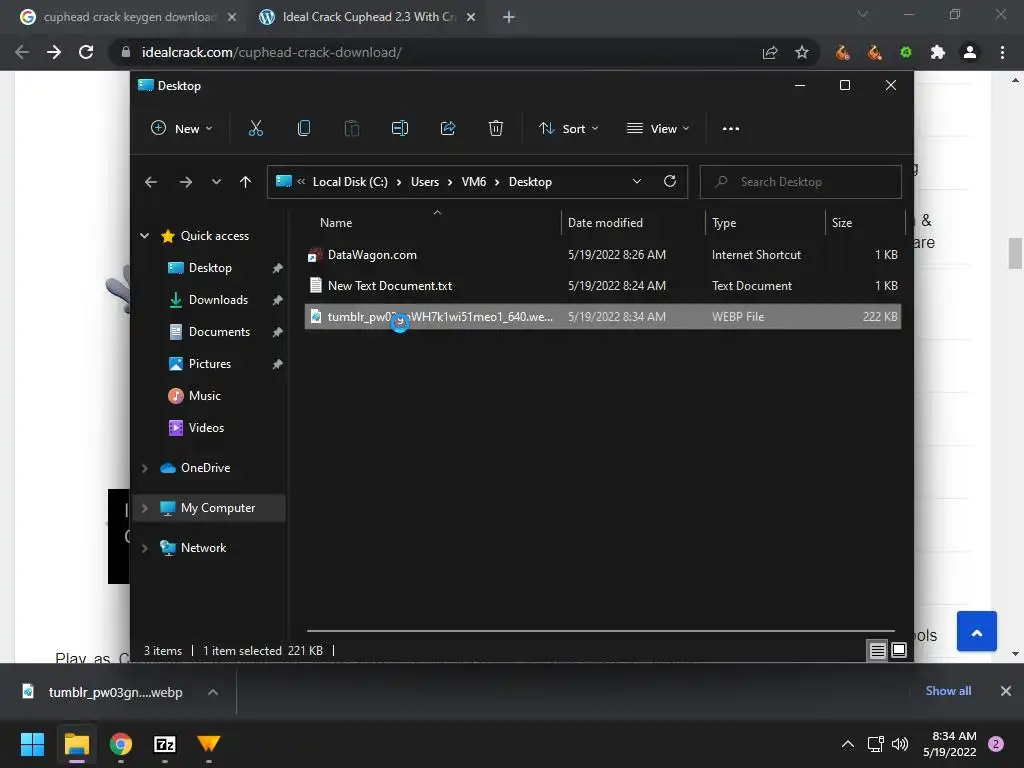Go up one folder level in Explorer
1024x768 pixels.
click(x=246, y=182)
